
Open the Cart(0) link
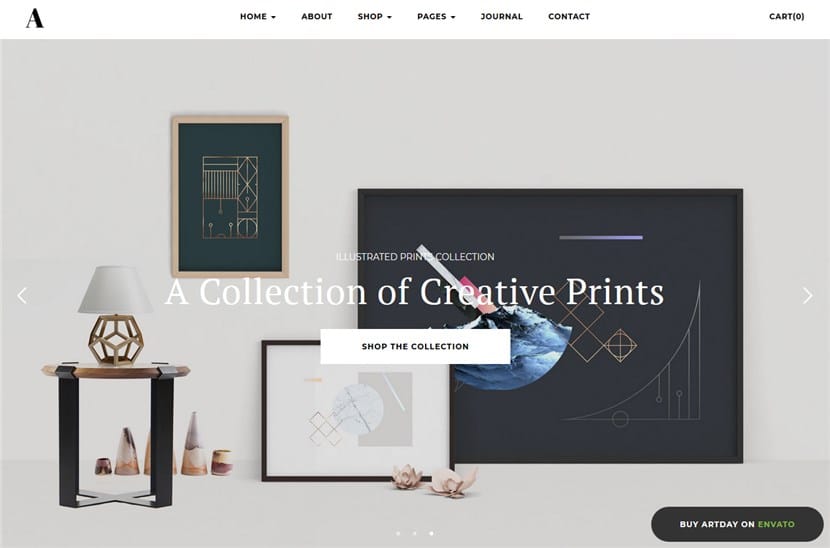click(787, 16)
